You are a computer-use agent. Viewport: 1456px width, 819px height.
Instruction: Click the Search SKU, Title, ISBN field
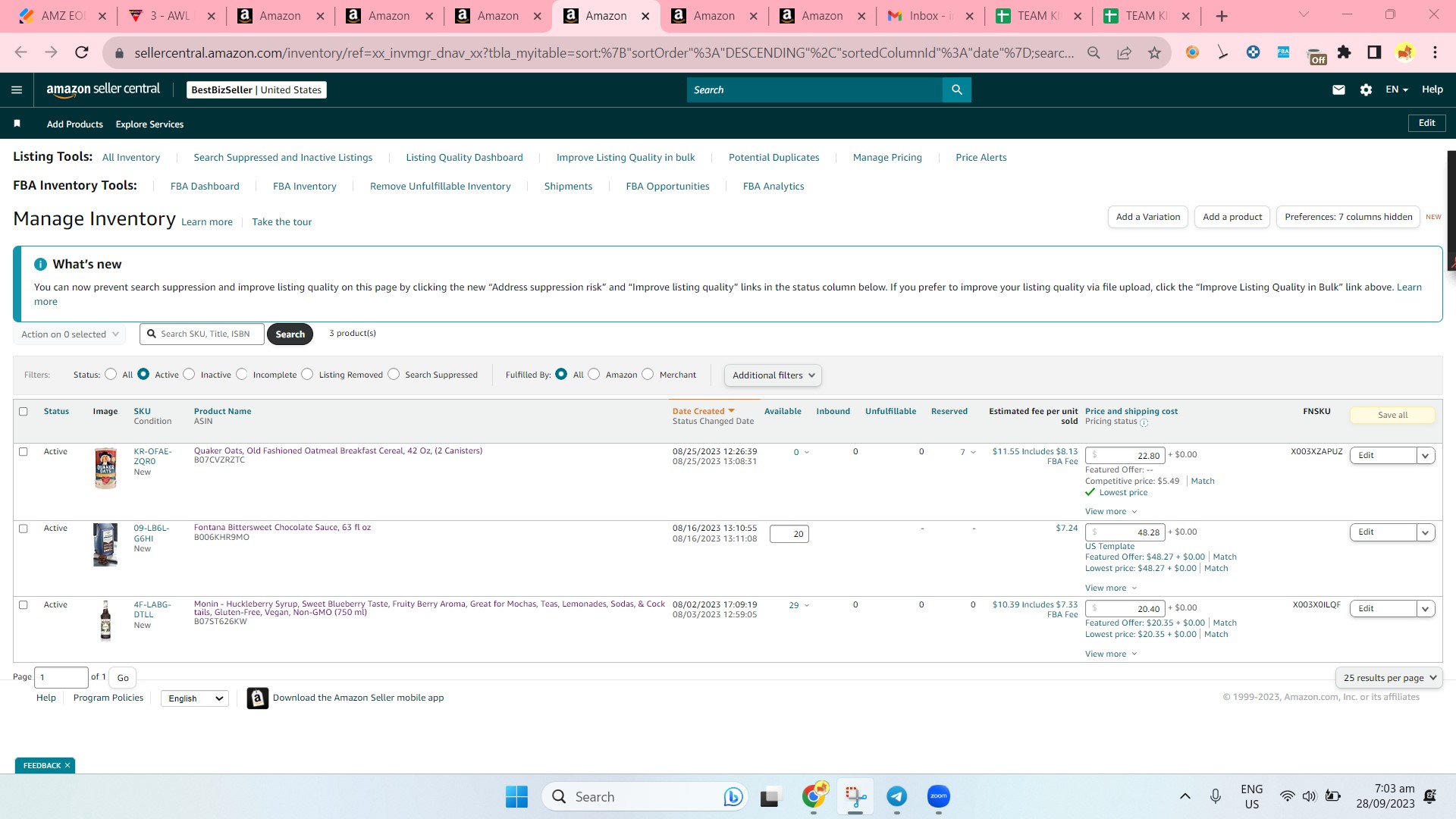202,334
